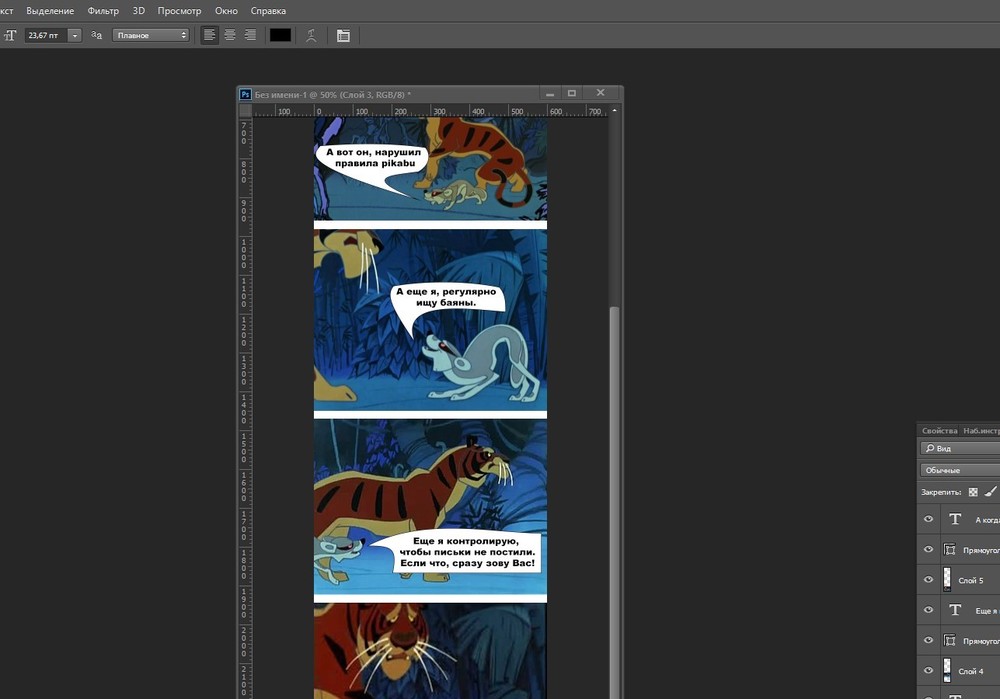Viewport: 1000px width, 699px height.
Task: Switch to the Наб.инстр panel tab
Action: (x=981, y=430)
